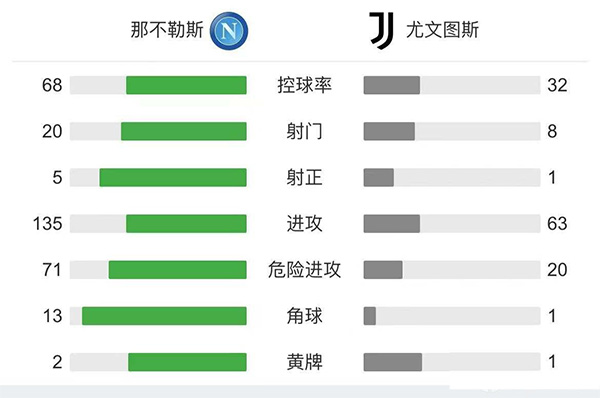Click Juventus's gray possession bar
600x398 pixels.
[391, 85]
